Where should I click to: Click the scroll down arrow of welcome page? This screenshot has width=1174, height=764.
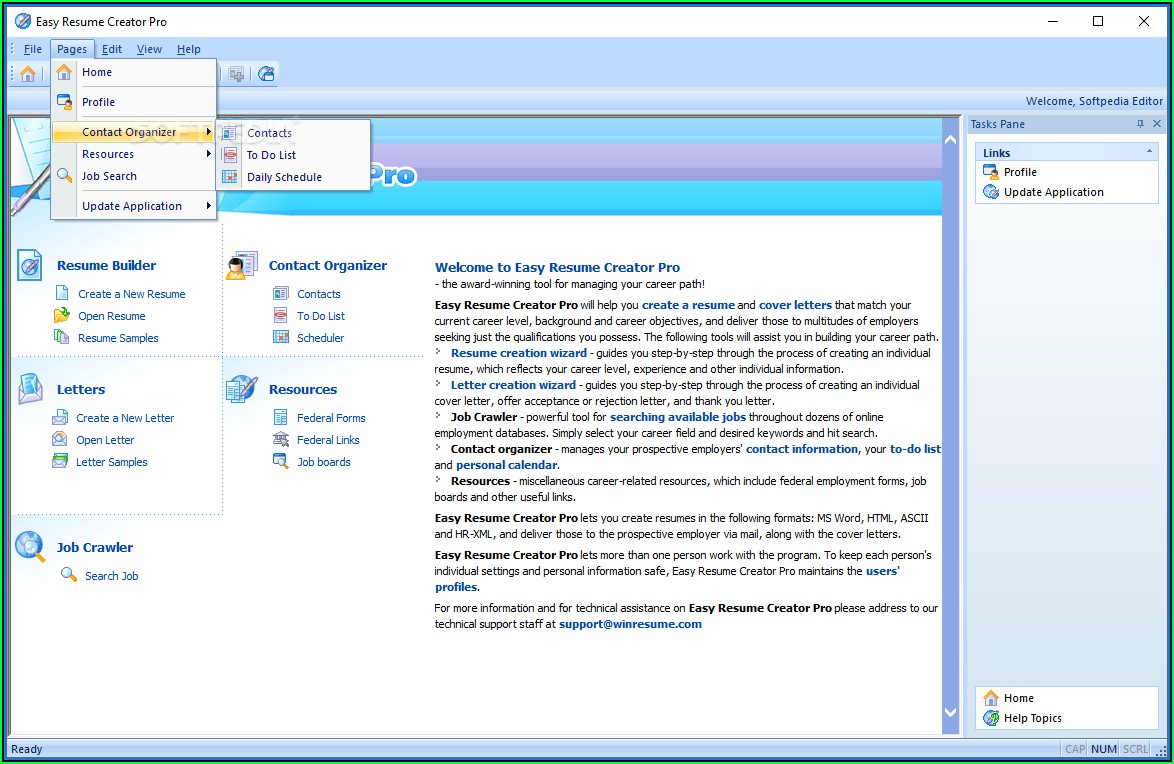[x=950, y=712]
